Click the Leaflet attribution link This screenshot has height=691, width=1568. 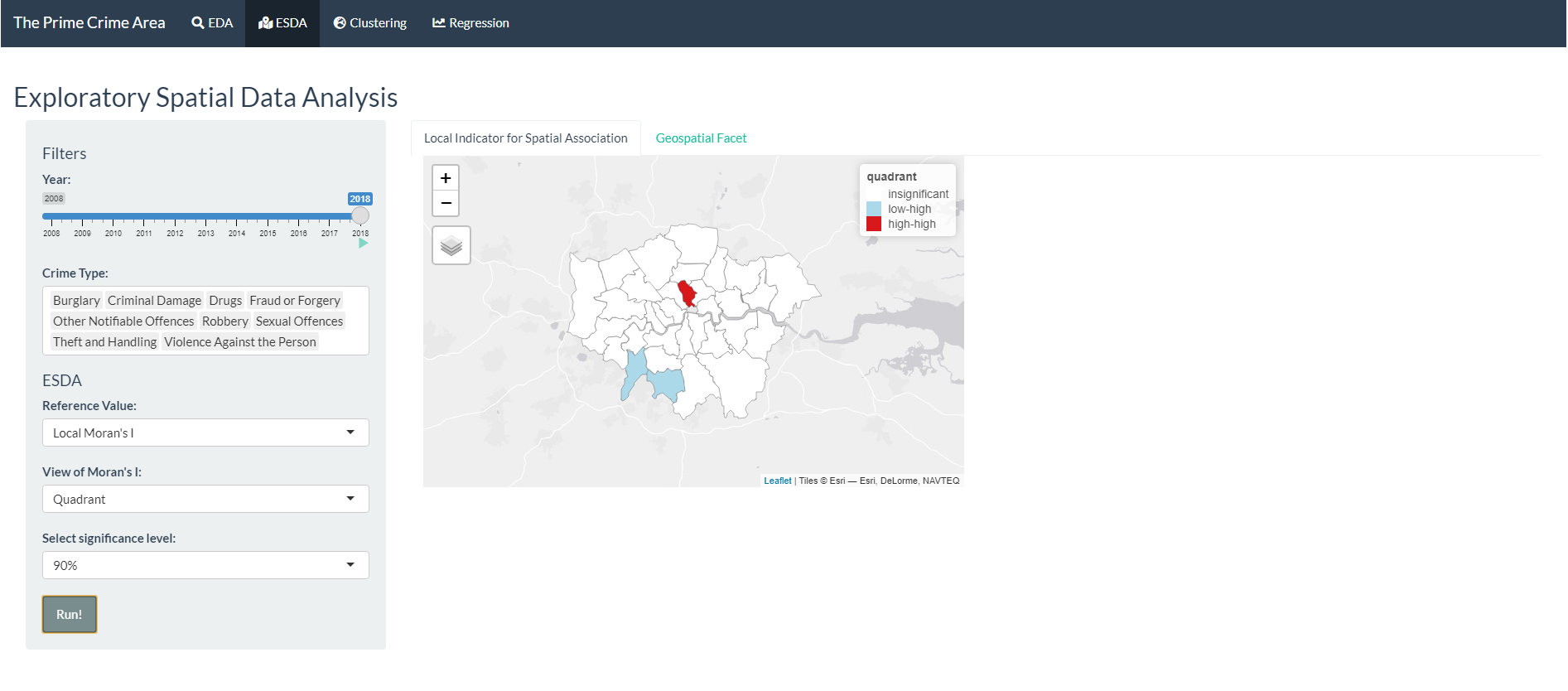pyautogui.click(x=777, y=481)
